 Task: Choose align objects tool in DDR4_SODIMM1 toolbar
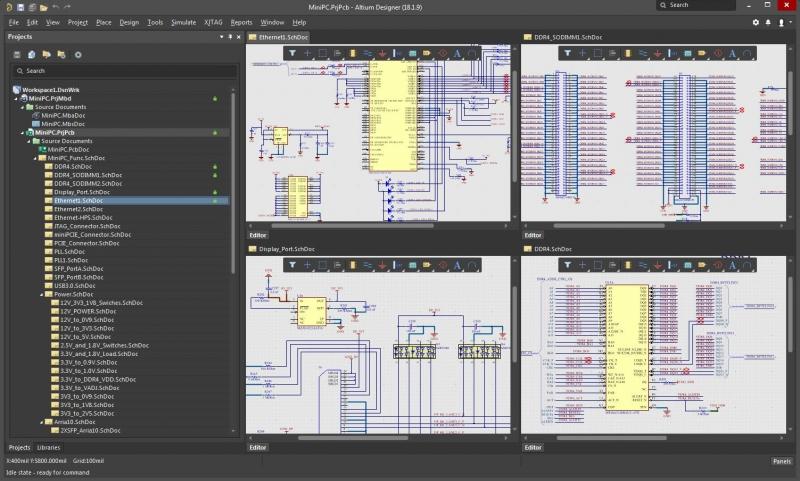point(612,53)
